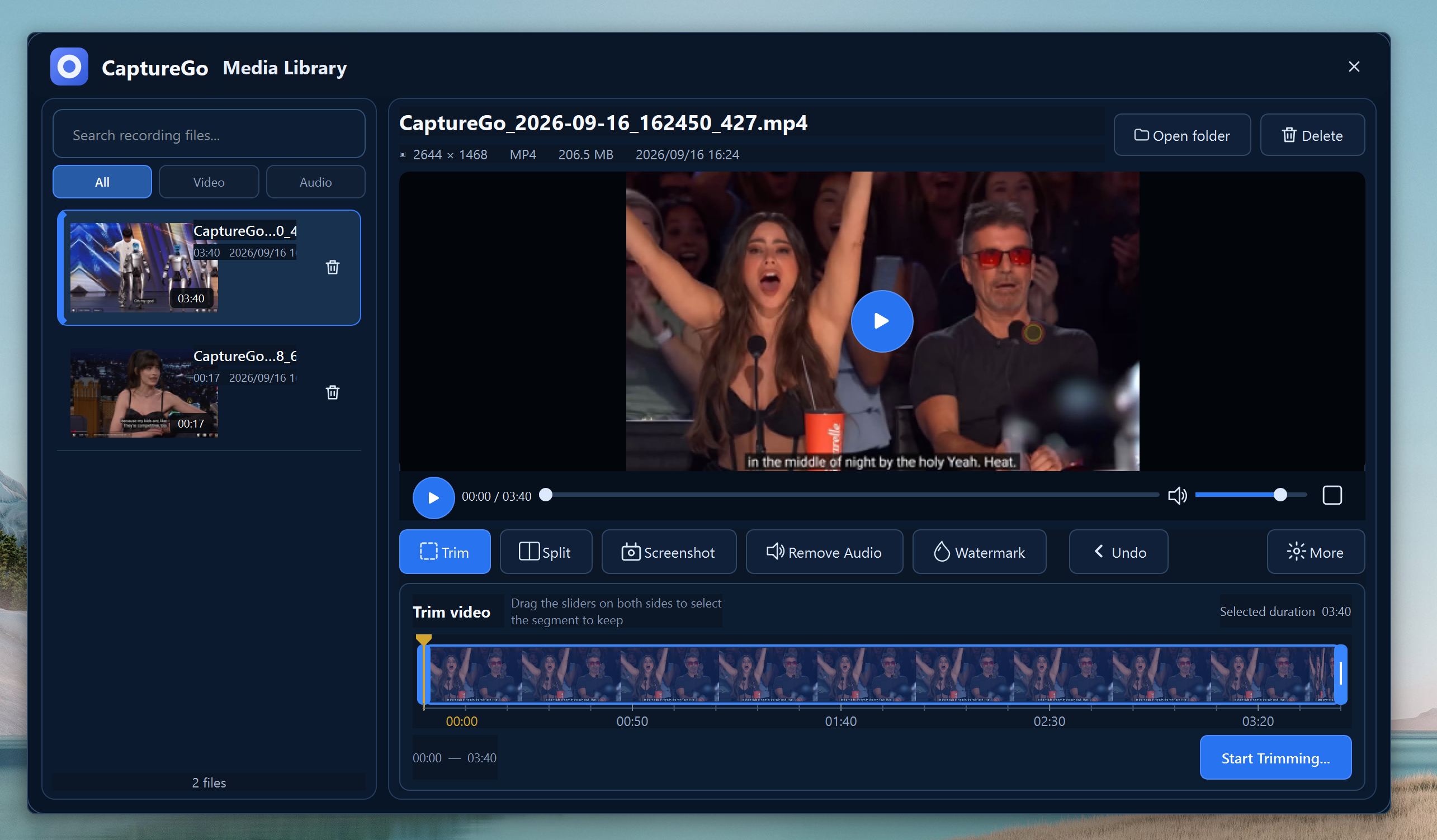1437x840 pixels.
Task: Click the volume slider handle
Action: click(1280, 495)
